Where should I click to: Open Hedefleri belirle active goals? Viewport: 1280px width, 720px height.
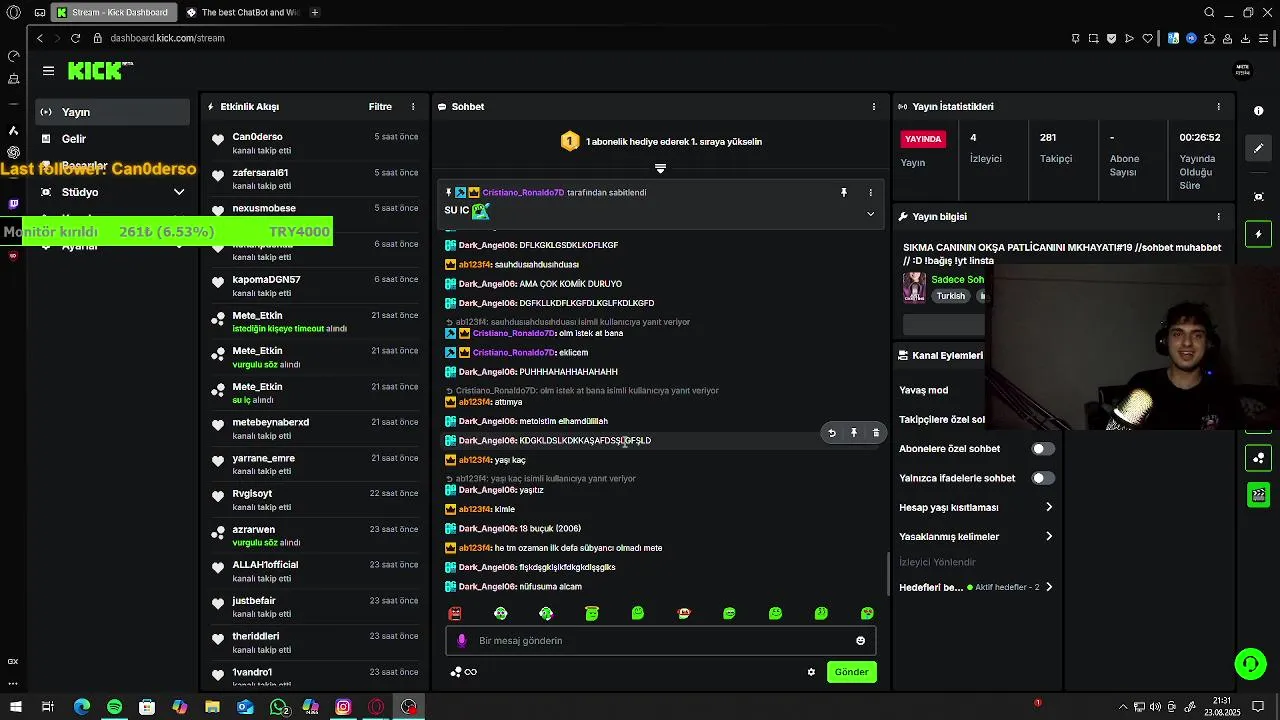976,587
